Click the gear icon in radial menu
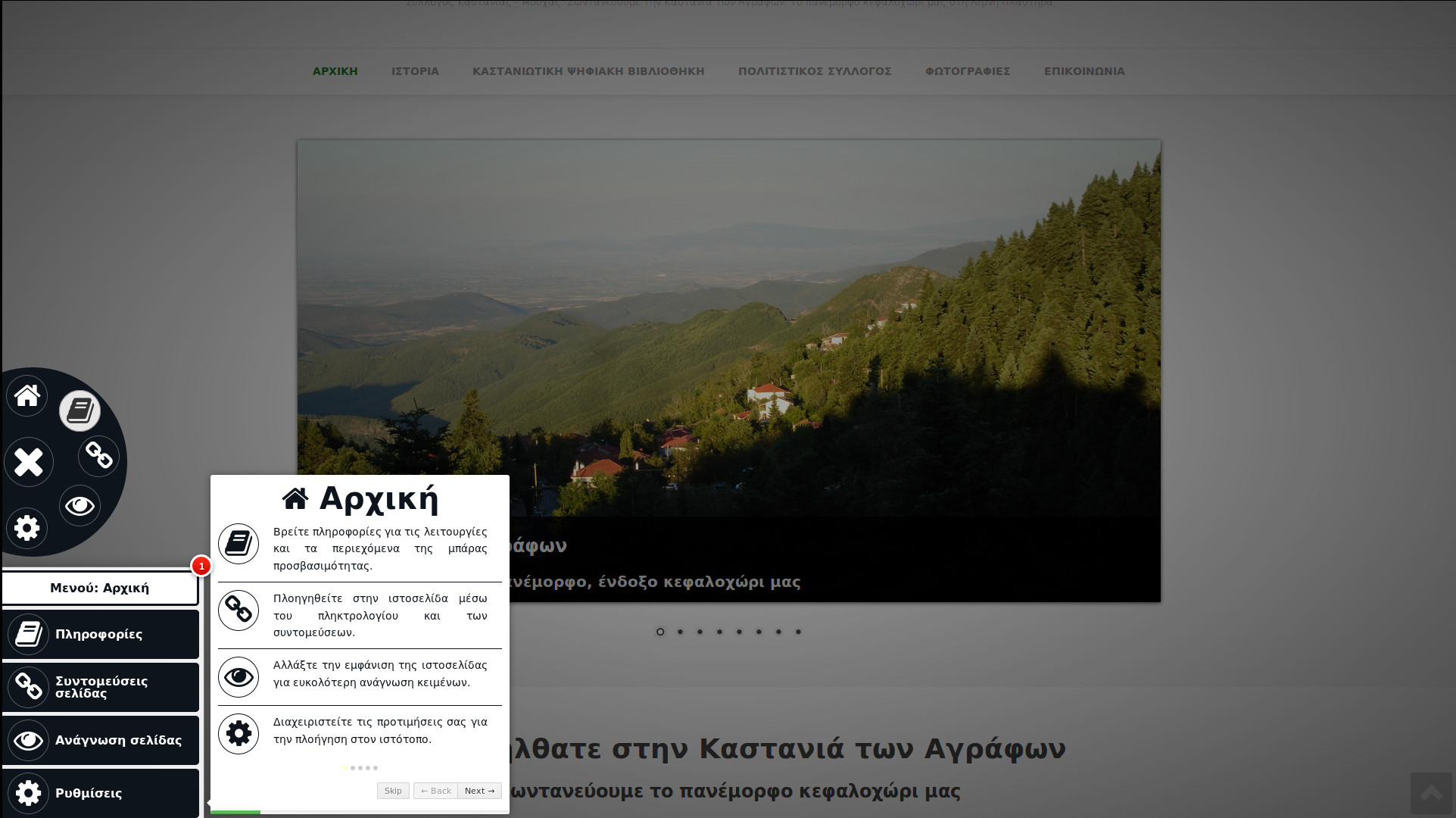This screenshot has height=818, width=1456. [27, 528]
